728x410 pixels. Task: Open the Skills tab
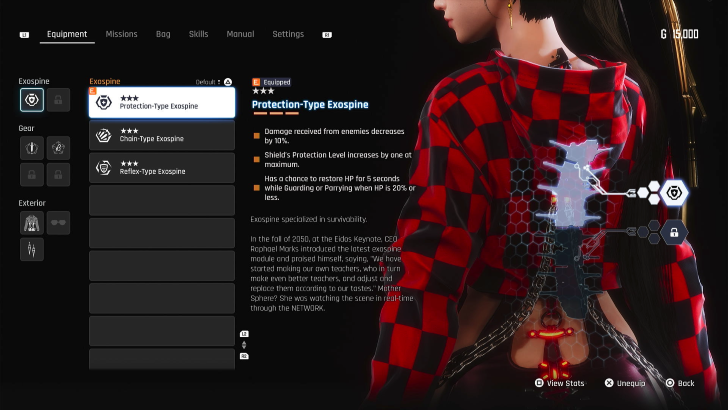198,34
